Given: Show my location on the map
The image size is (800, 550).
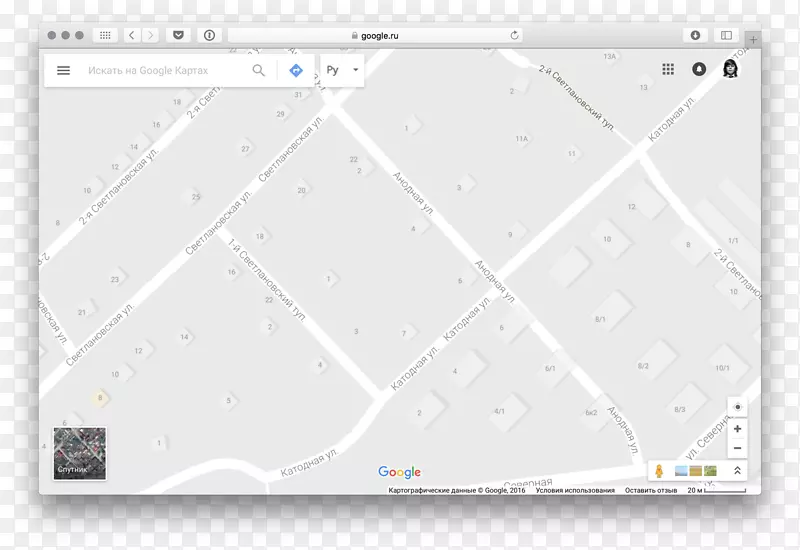Looking at the screenshot, I should (737, 407).
